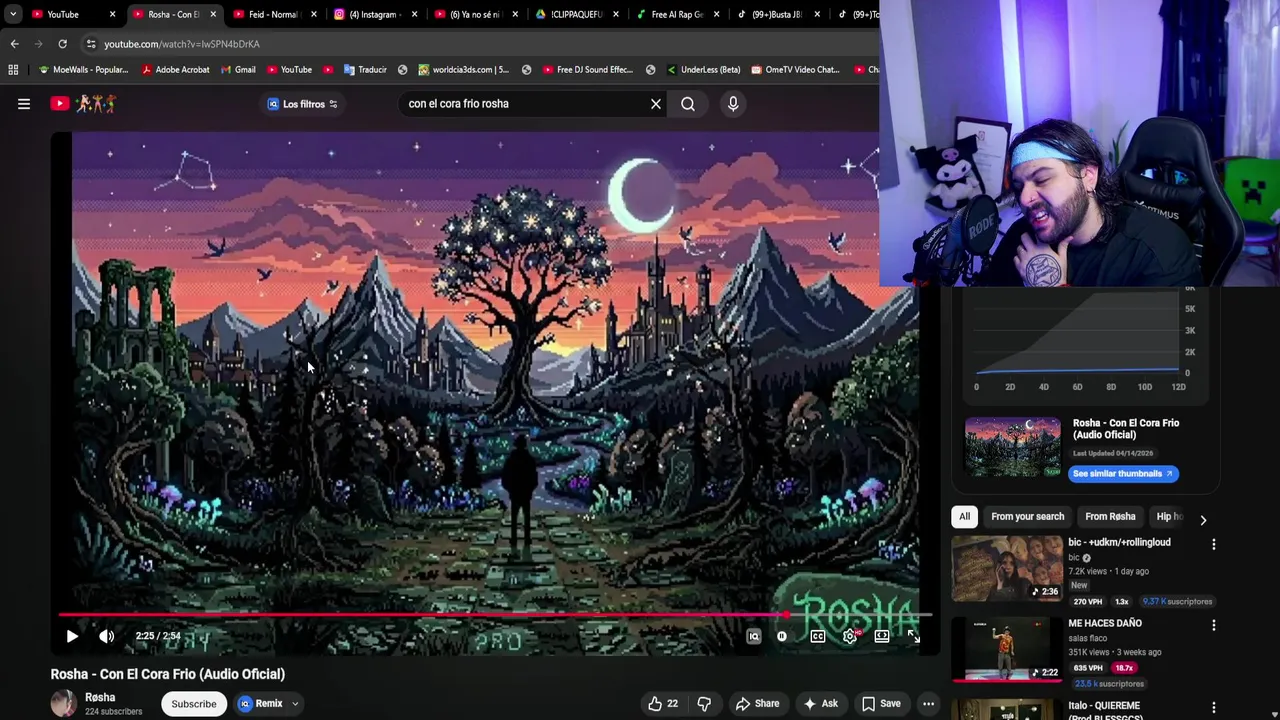Select 23.5 k suscriptores text
This screenshot has width=1280, height=720.
tap(1108, 684)
